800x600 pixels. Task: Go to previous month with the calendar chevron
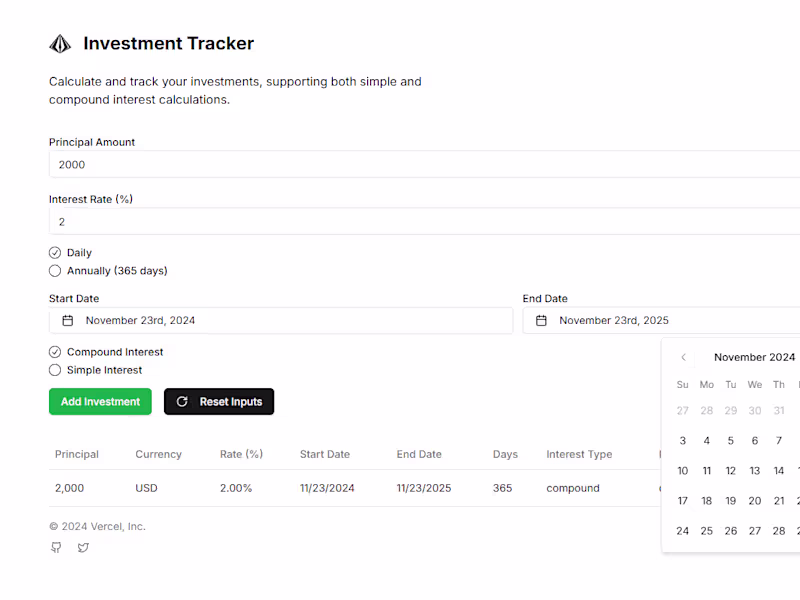click(x=683, y=357)
